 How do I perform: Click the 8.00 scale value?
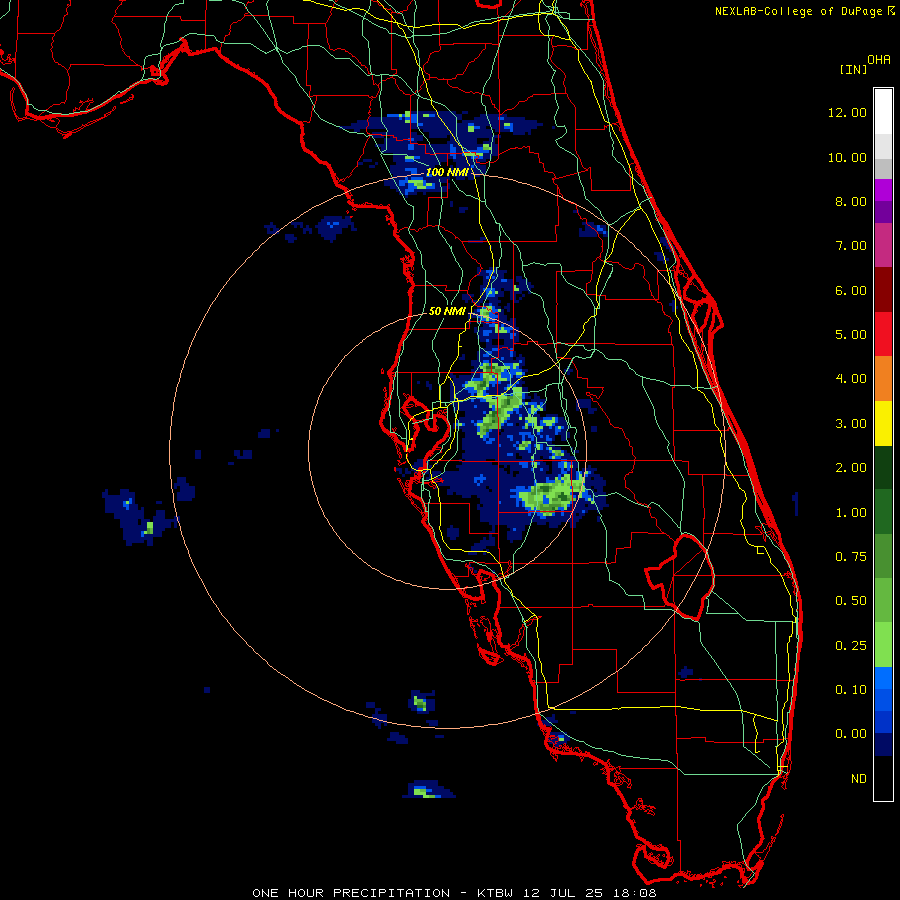click(x=851, y=201)
